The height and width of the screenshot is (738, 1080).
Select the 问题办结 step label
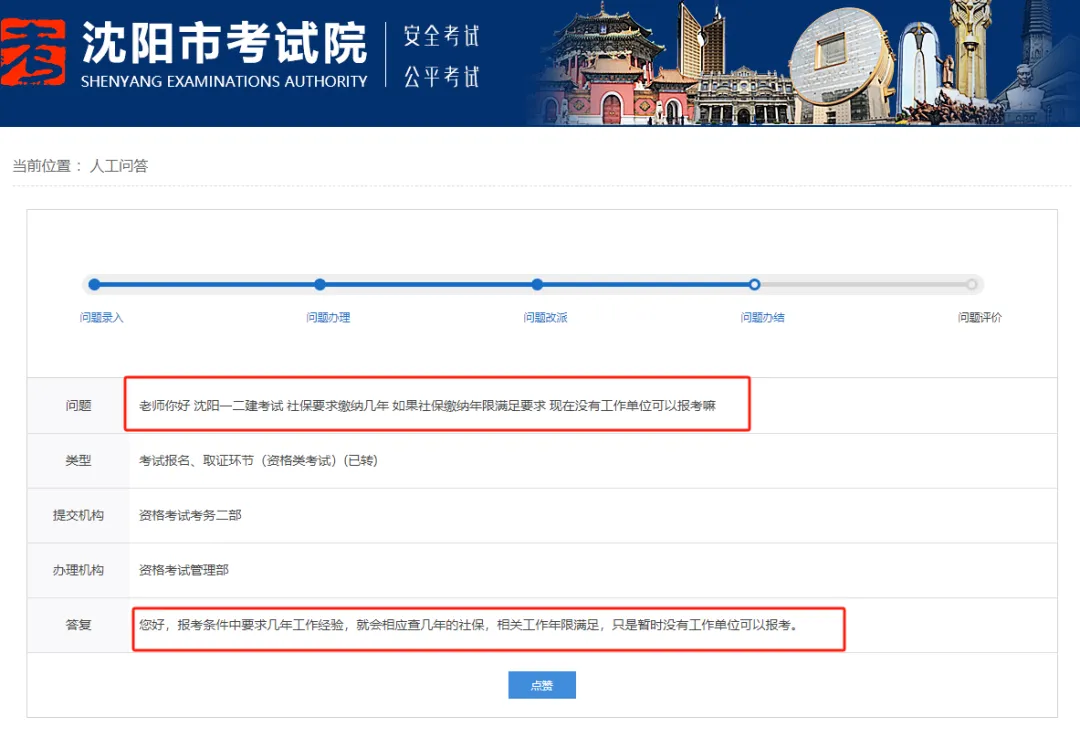click(762, 318)
